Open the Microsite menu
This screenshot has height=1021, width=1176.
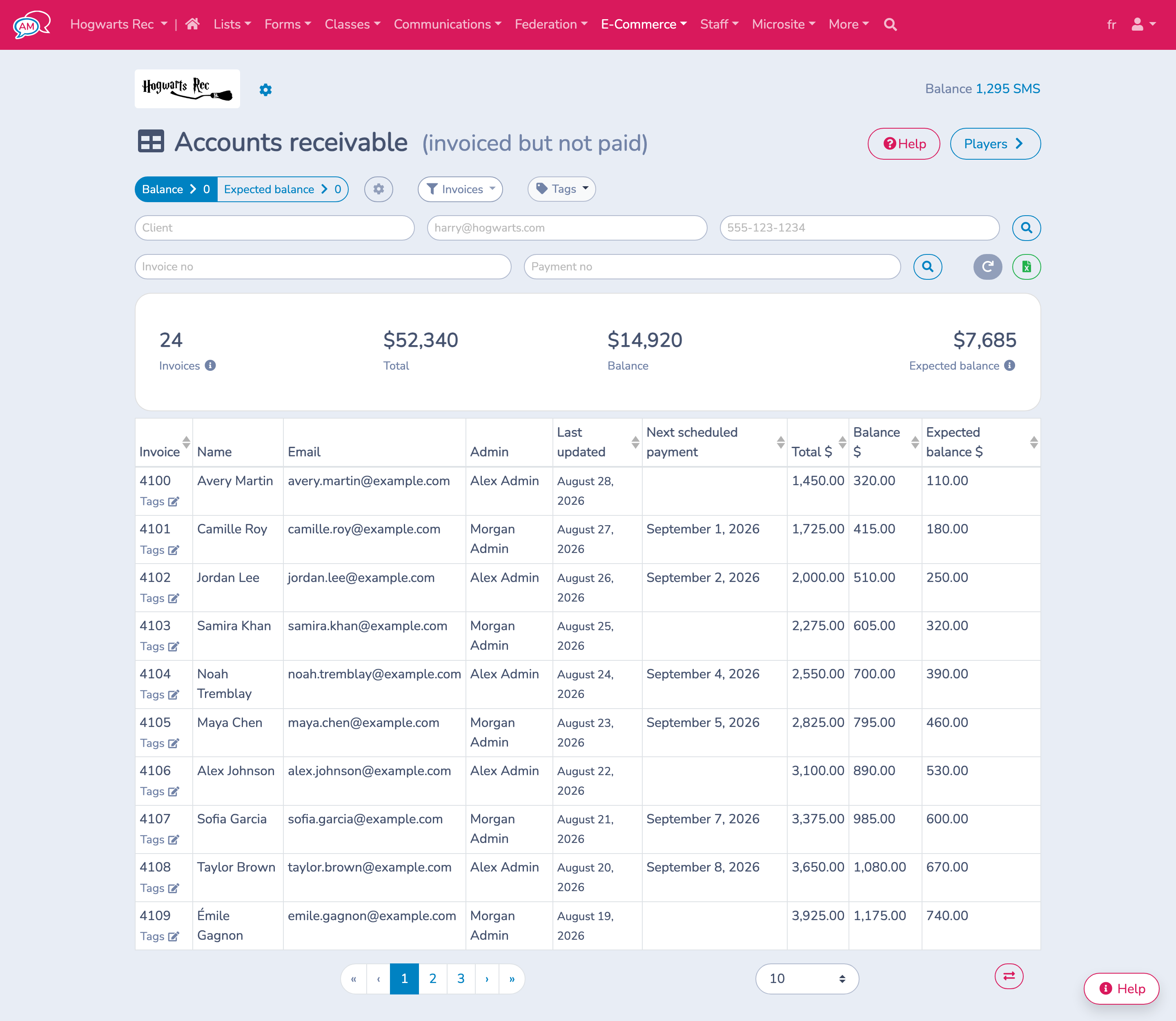click(x=784, y=25)
